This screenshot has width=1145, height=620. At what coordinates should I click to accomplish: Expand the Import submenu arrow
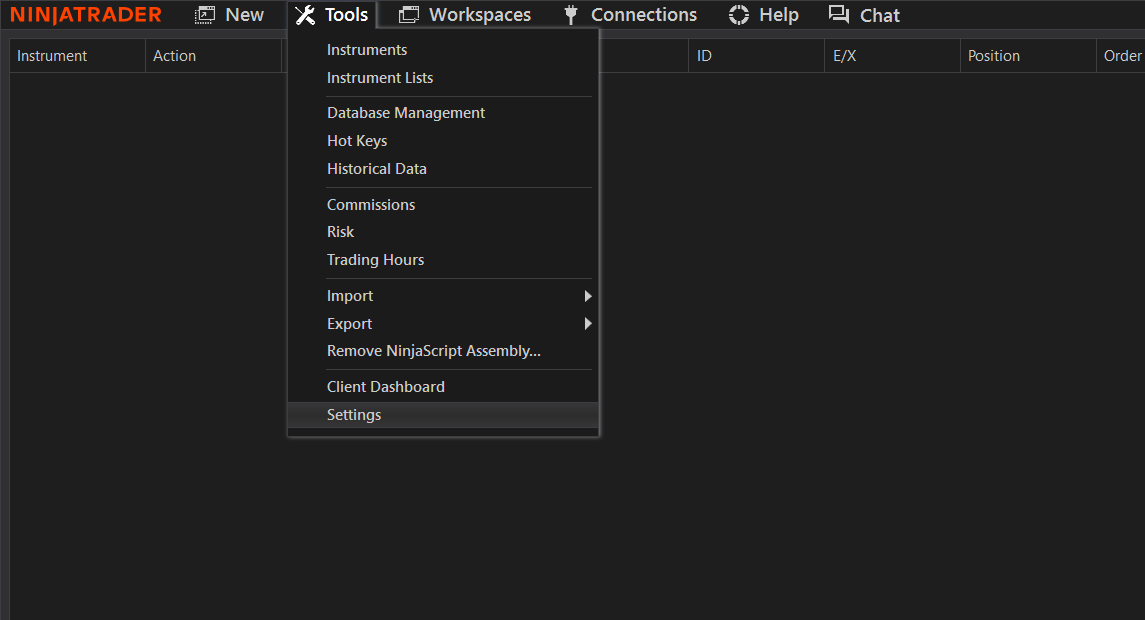(588, 296)
